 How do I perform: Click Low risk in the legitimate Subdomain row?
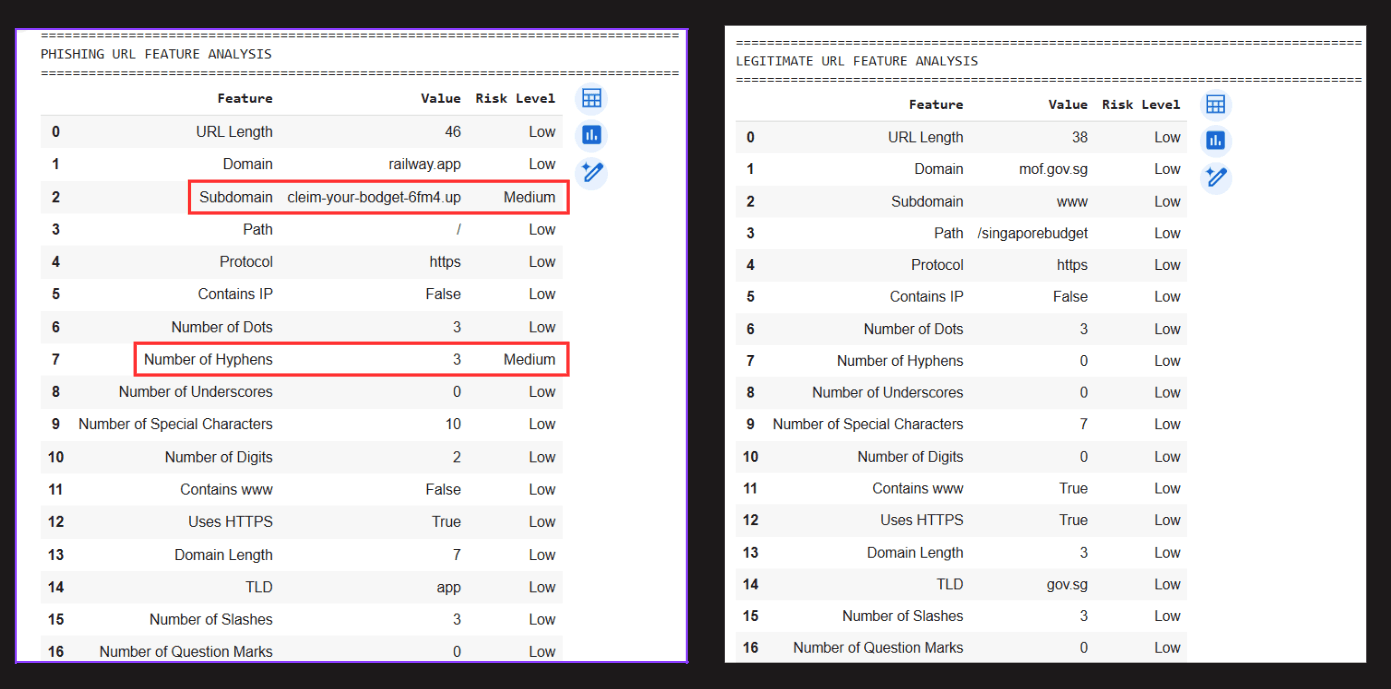pyautogui.click(x=1167, y=201)
